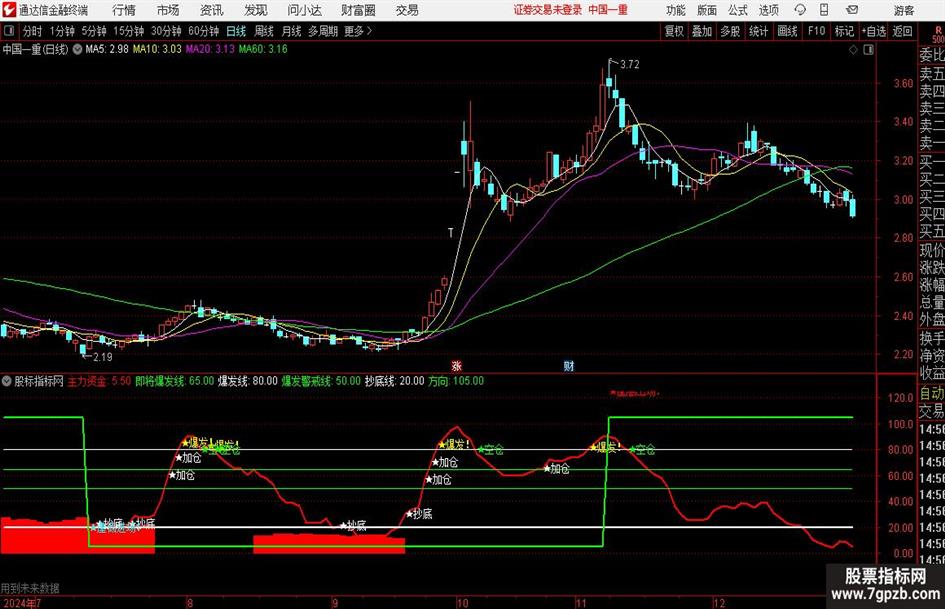Click the MA20: 3.13 label
945x609 pixels.
pyautogui.click(x=210, y=49)
